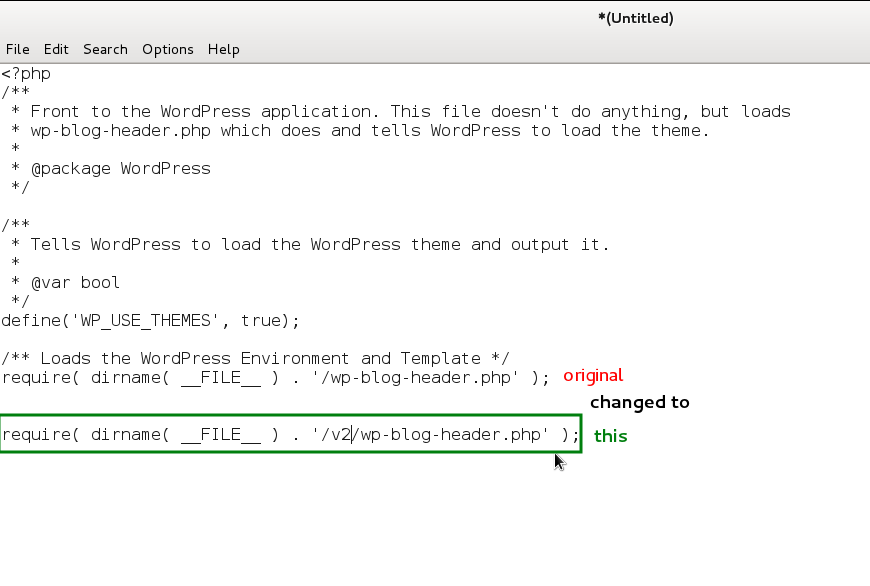Image resolution: width=870 pixels, height=586 pixels.
Task: Click the 'Tells WordPress to load' comment line
Action: (311, 245)
